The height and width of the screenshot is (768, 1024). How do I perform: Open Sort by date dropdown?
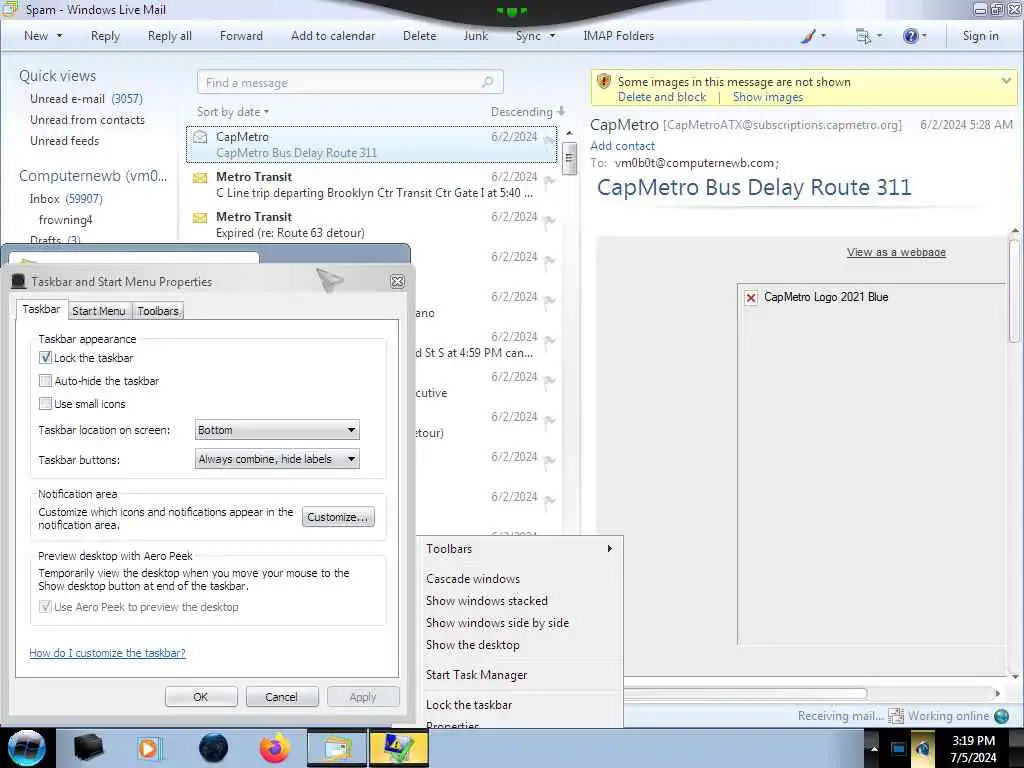click(x=232, y=112)
